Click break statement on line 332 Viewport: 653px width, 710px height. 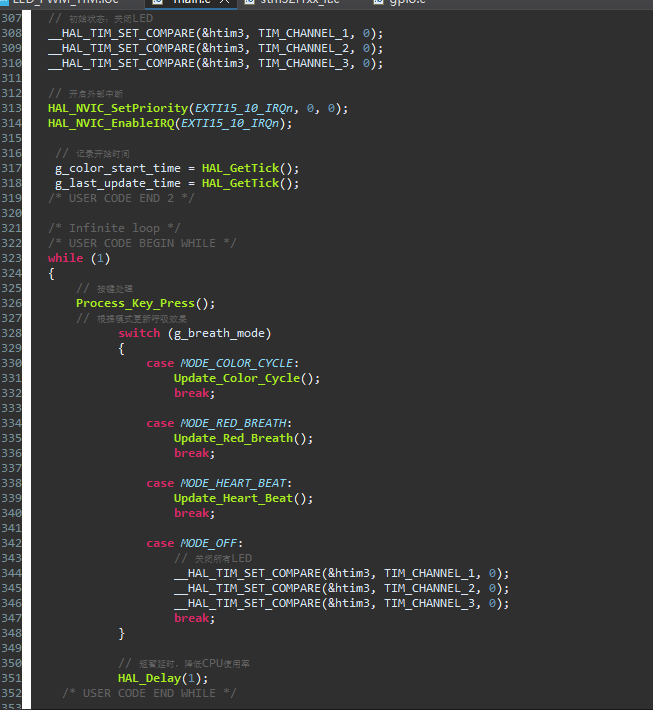coord(192,393)
